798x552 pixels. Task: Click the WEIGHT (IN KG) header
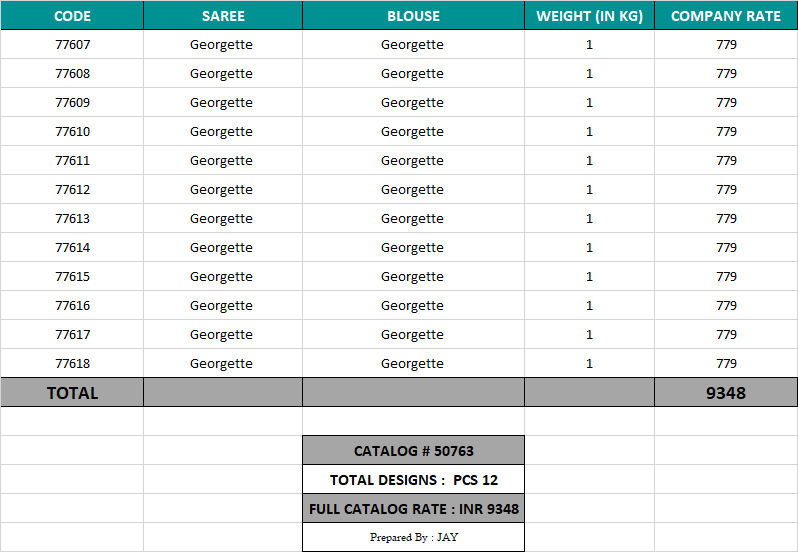589,16
